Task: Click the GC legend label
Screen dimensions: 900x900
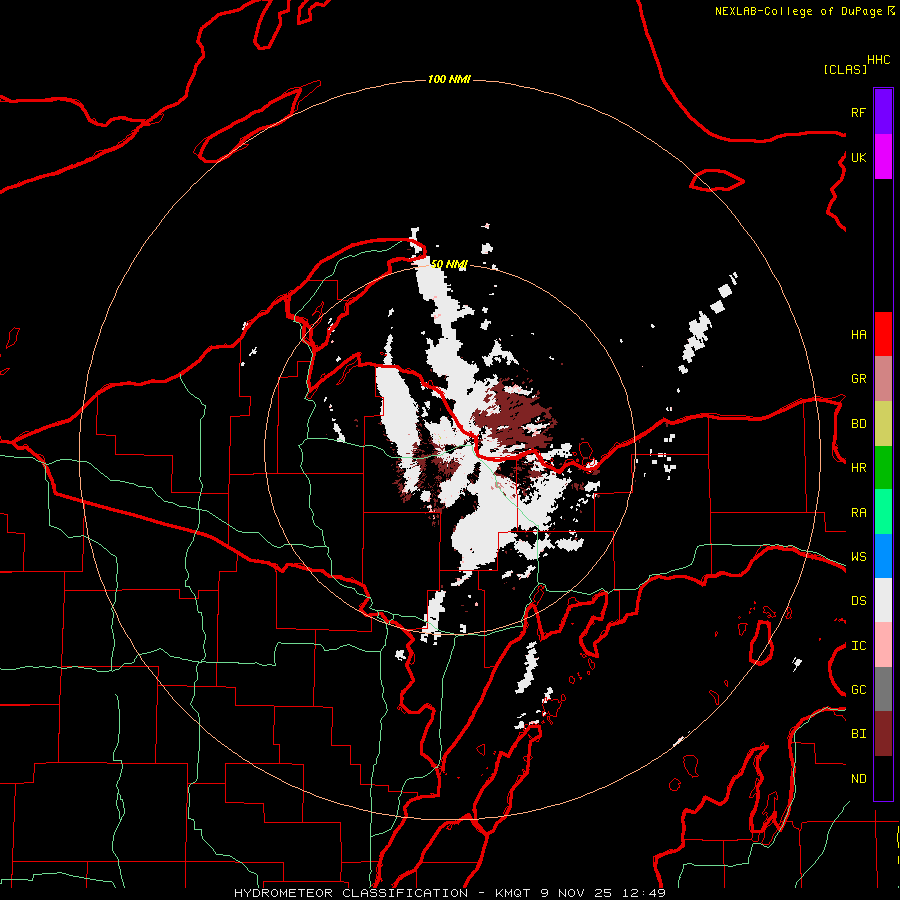Action: [858, 690]
